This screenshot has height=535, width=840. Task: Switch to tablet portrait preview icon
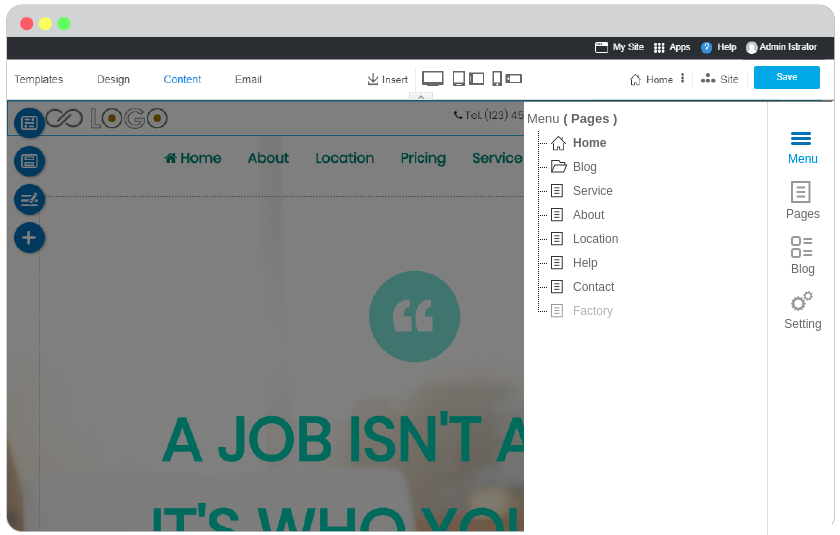tap(459, 79)
